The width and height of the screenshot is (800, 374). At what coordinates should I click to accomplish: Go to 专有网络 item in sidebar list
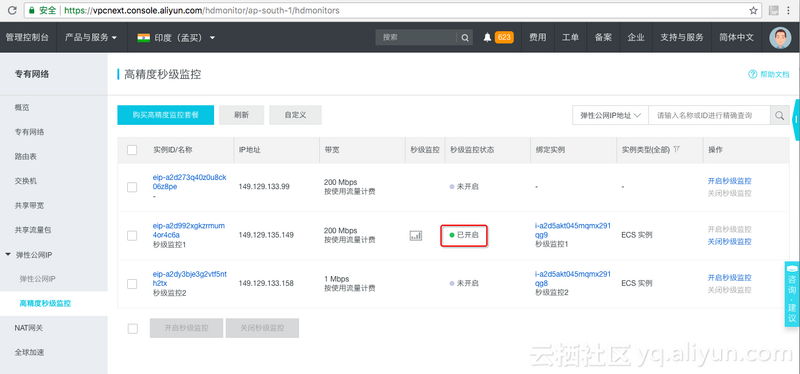30,132
